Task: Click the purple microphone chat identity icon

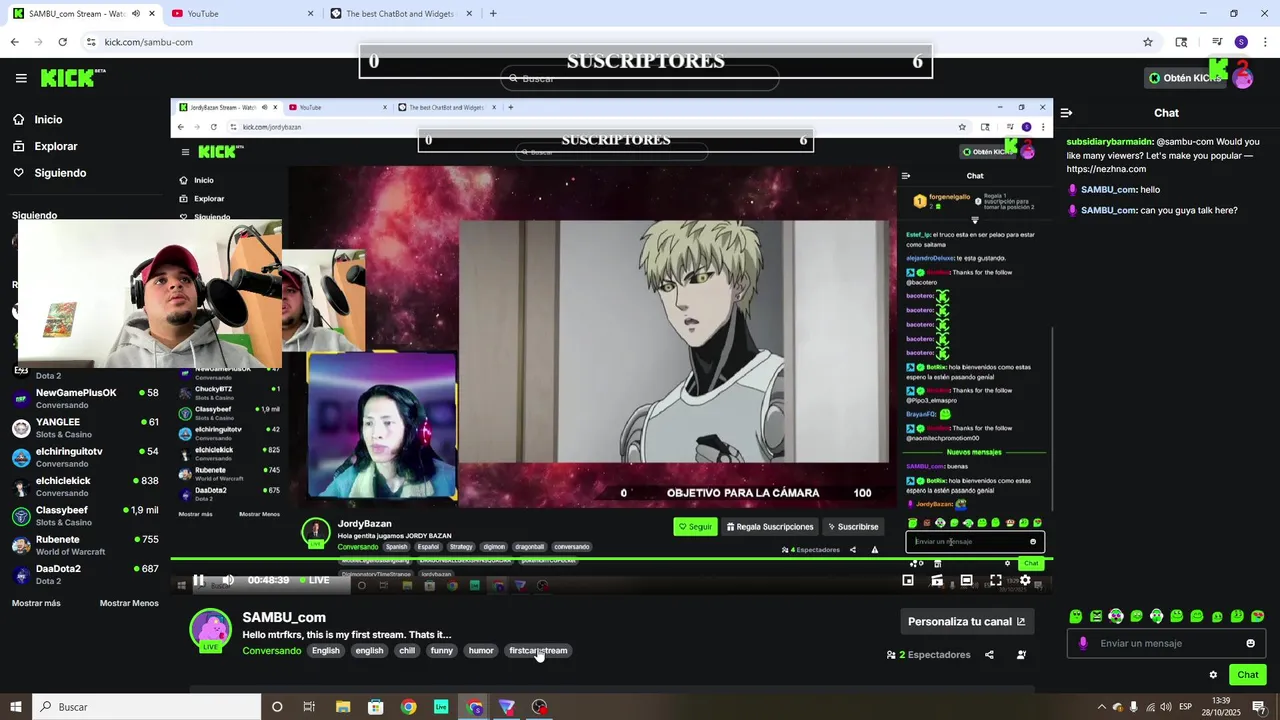Action: [x=1083, y=643]
